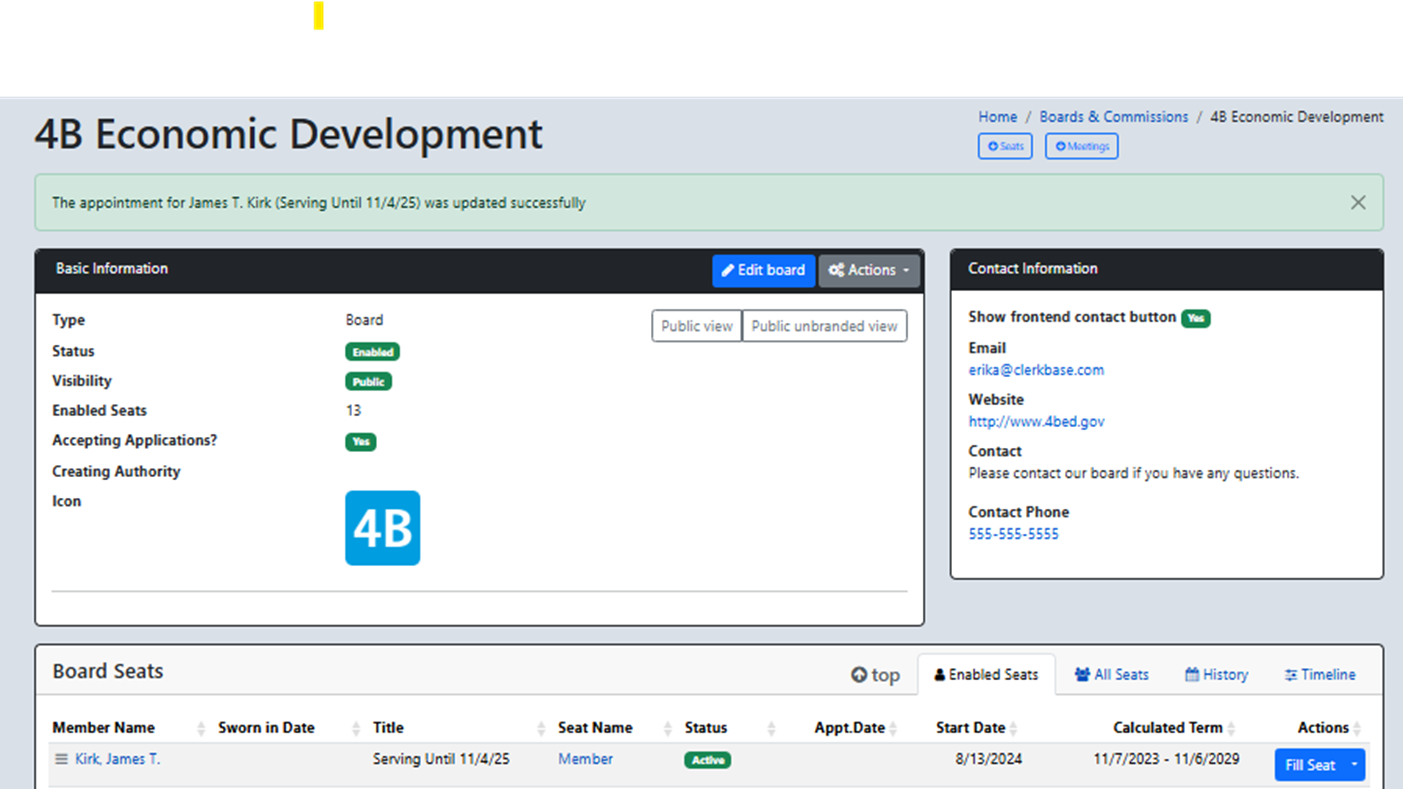This screenshot has height=789, width=1403.
Task: Open Boards & Commissions breadcrumb link
Action: (1114, 117)
